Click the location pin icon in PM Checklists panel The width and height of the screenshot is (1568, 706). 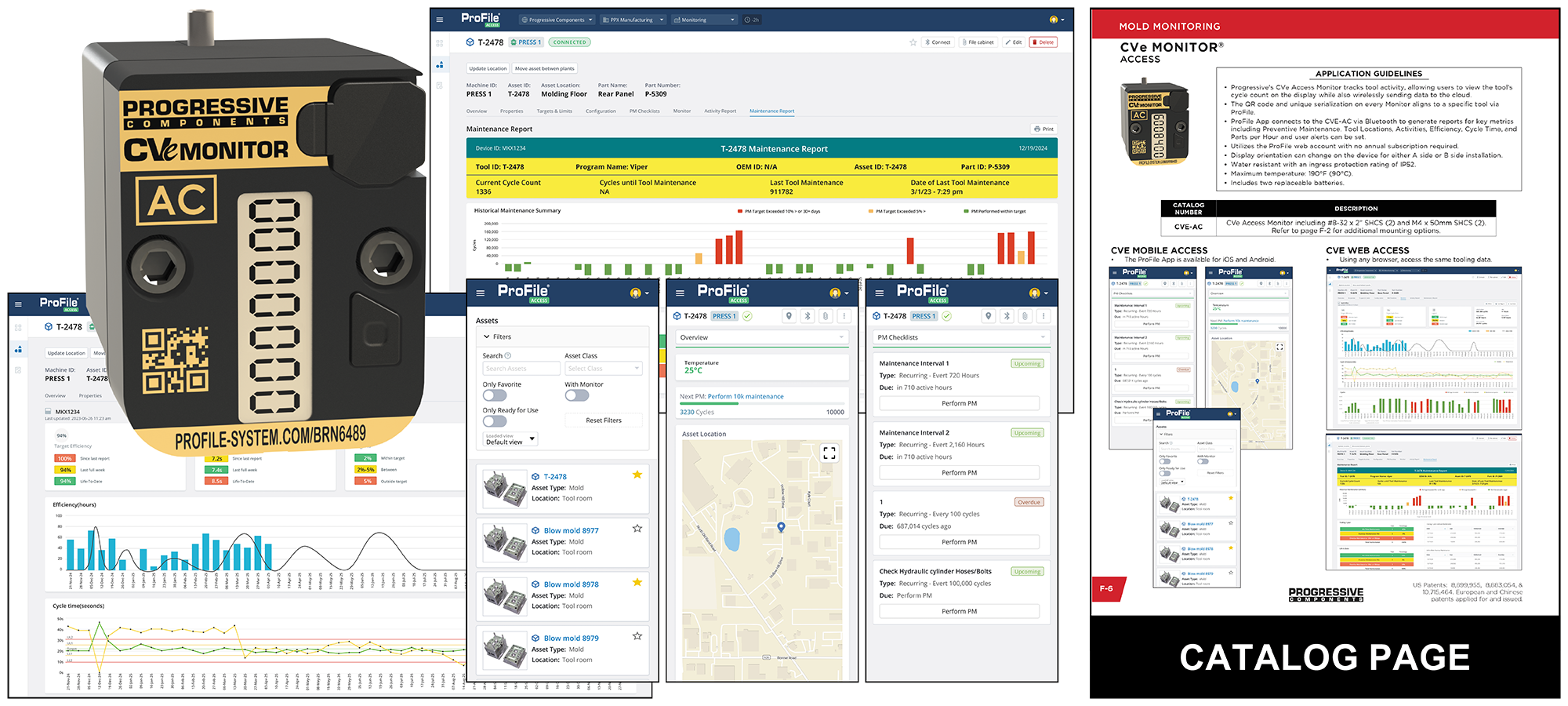pyautogui.click(x=989, y=316)
